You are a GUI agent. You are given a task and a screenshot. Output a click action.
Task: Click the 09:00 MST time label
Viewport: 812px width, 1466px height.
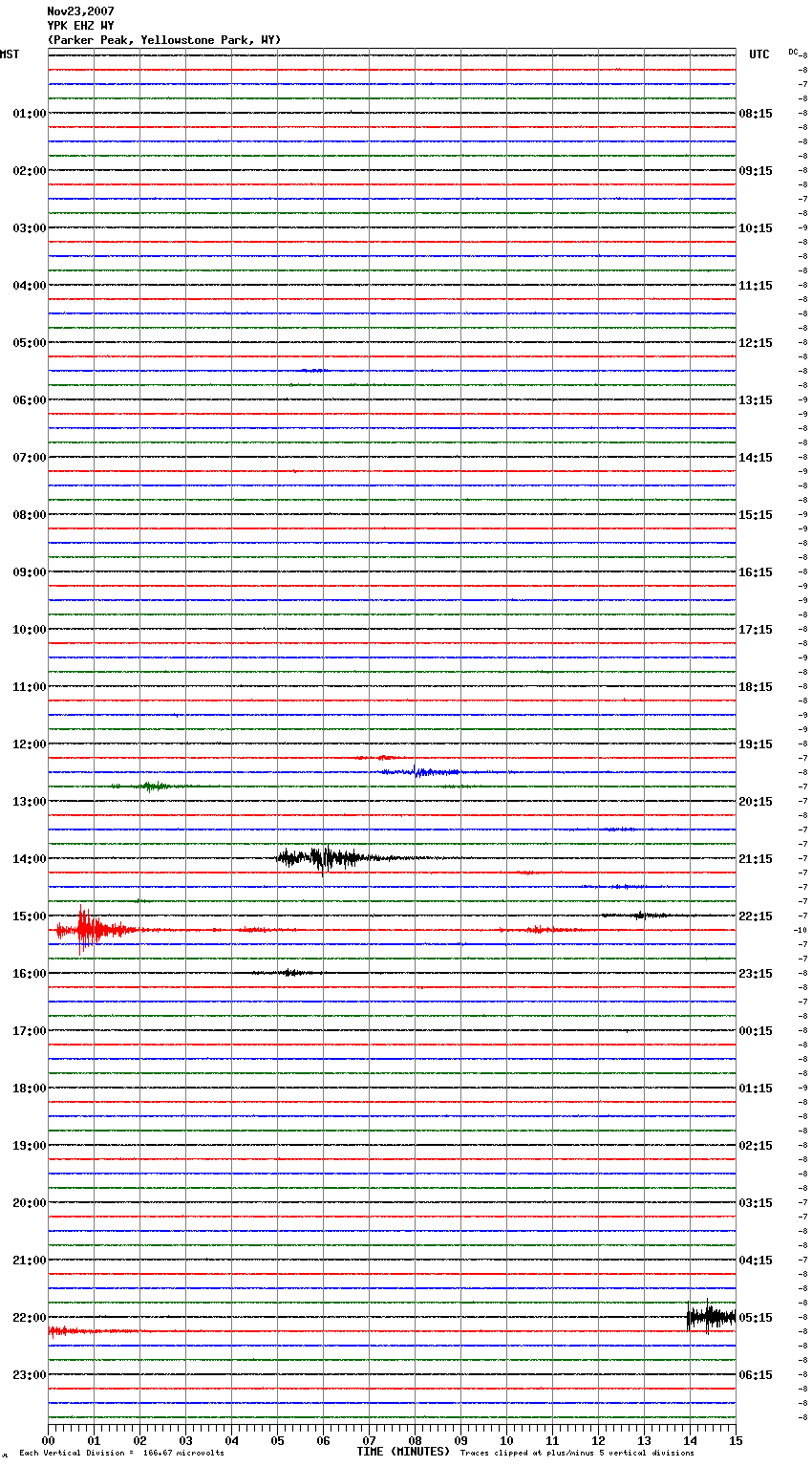tap(30, 572)
